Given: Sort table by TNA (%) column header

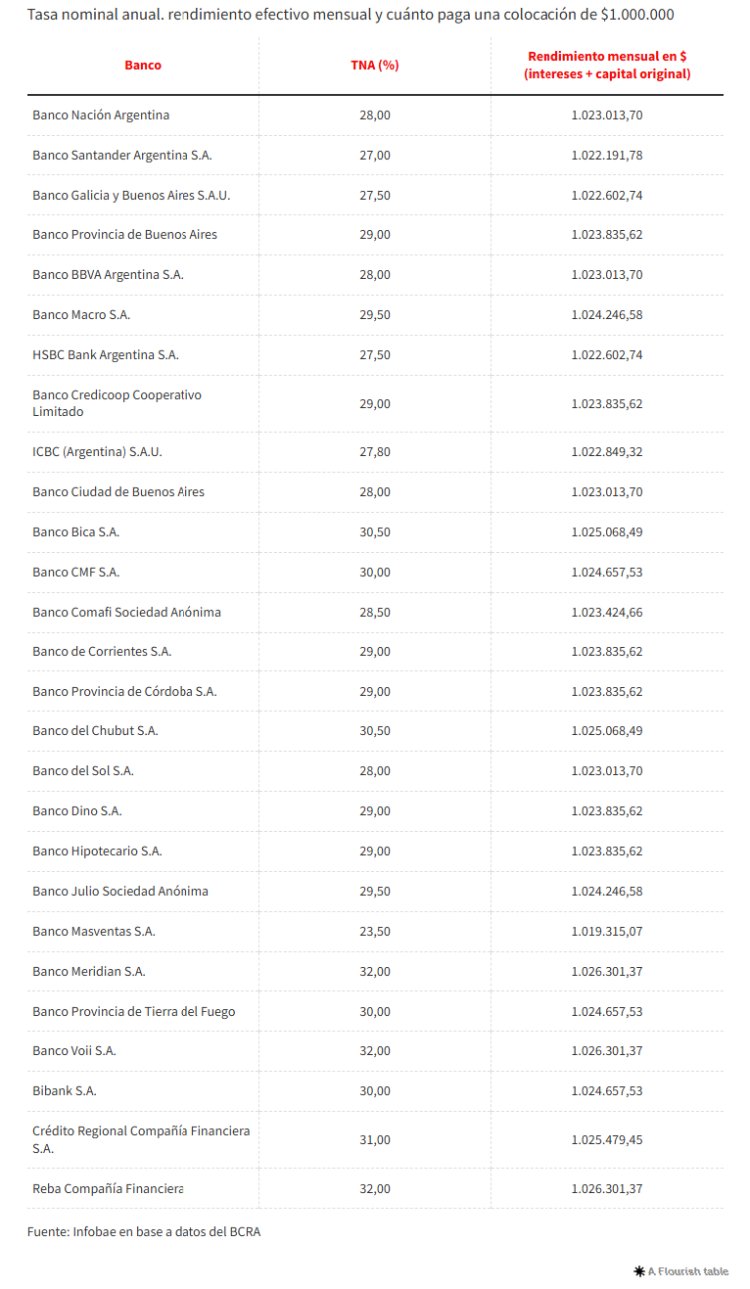Looking at the screenshot, I should point(375,65).
